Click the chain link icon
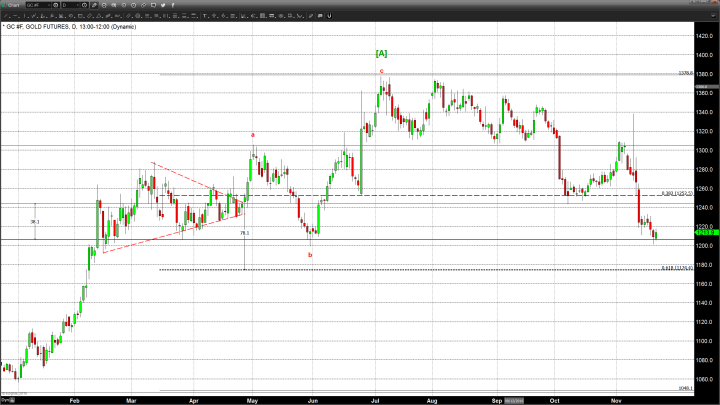 pyautogui.click(x=143, y=5)
